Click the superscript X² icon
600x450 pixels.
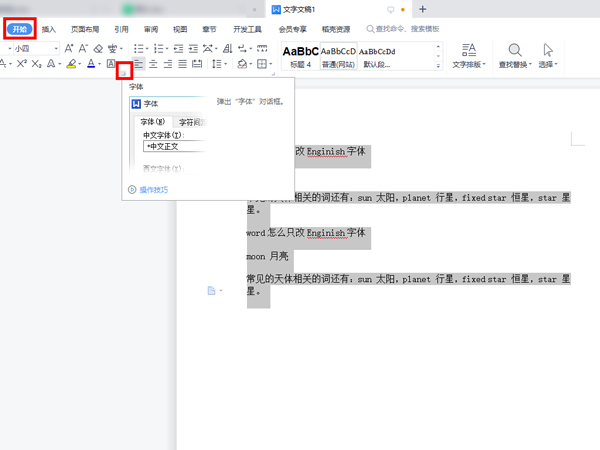pos(21,64)
